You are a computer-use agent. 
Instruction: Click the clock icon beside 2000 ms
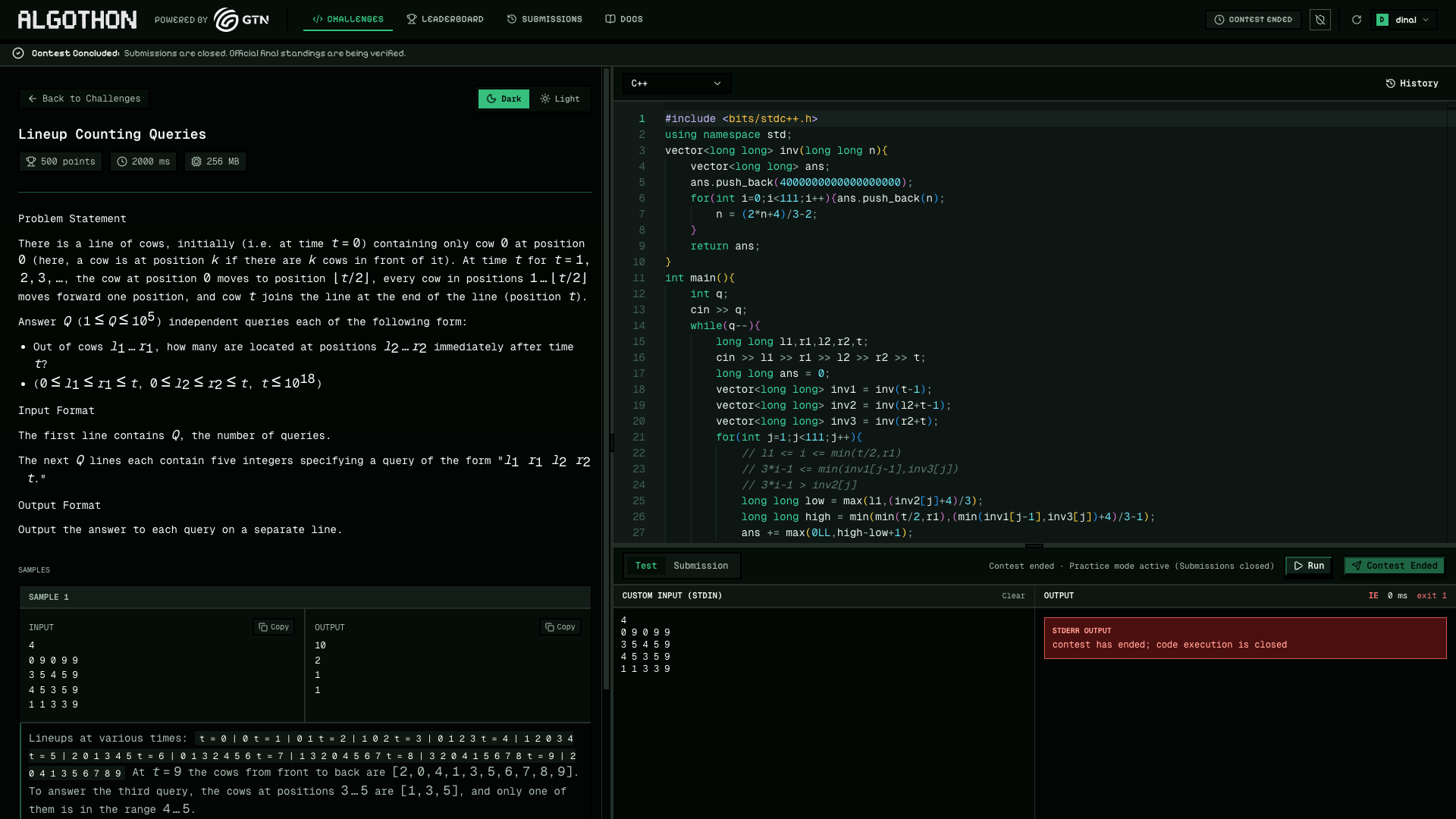(x=122, y=162)
